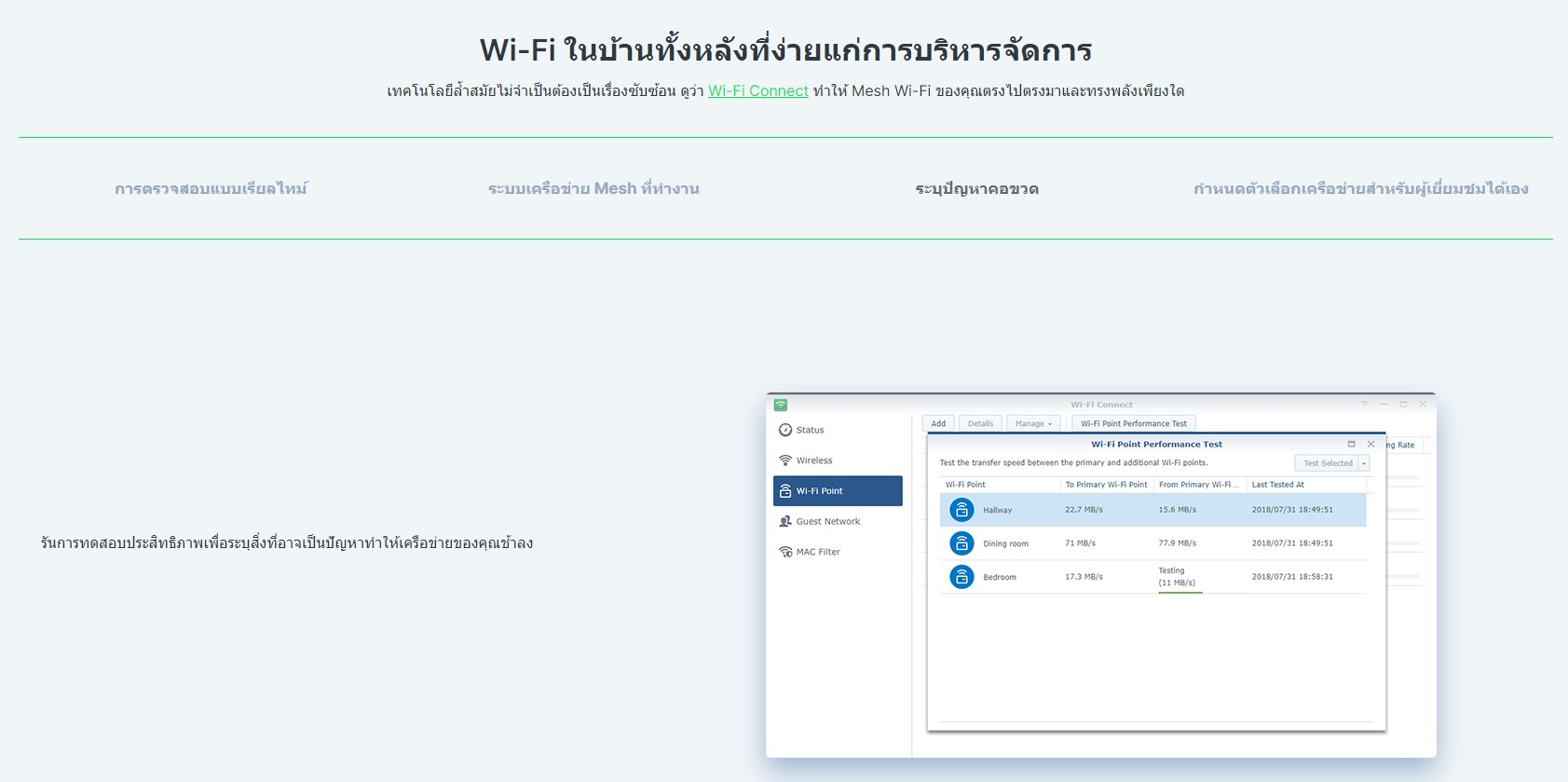Click the green Wi-Fi Connect app icon
The width and height of the screenshot is (1568, 782).
pyautogui.click(x=781, y=405)
